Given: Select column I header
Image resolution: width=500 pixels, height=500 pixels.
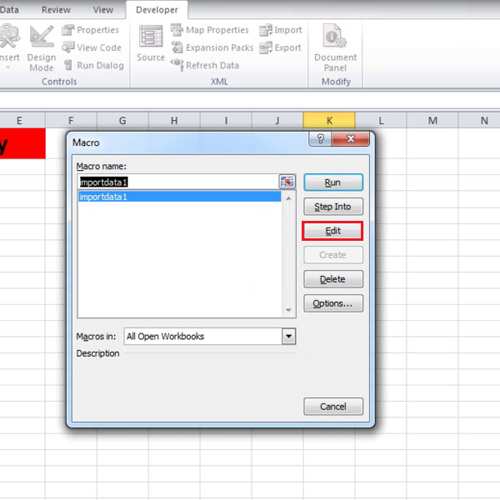Looking at the screenshot, I should 226,120.
